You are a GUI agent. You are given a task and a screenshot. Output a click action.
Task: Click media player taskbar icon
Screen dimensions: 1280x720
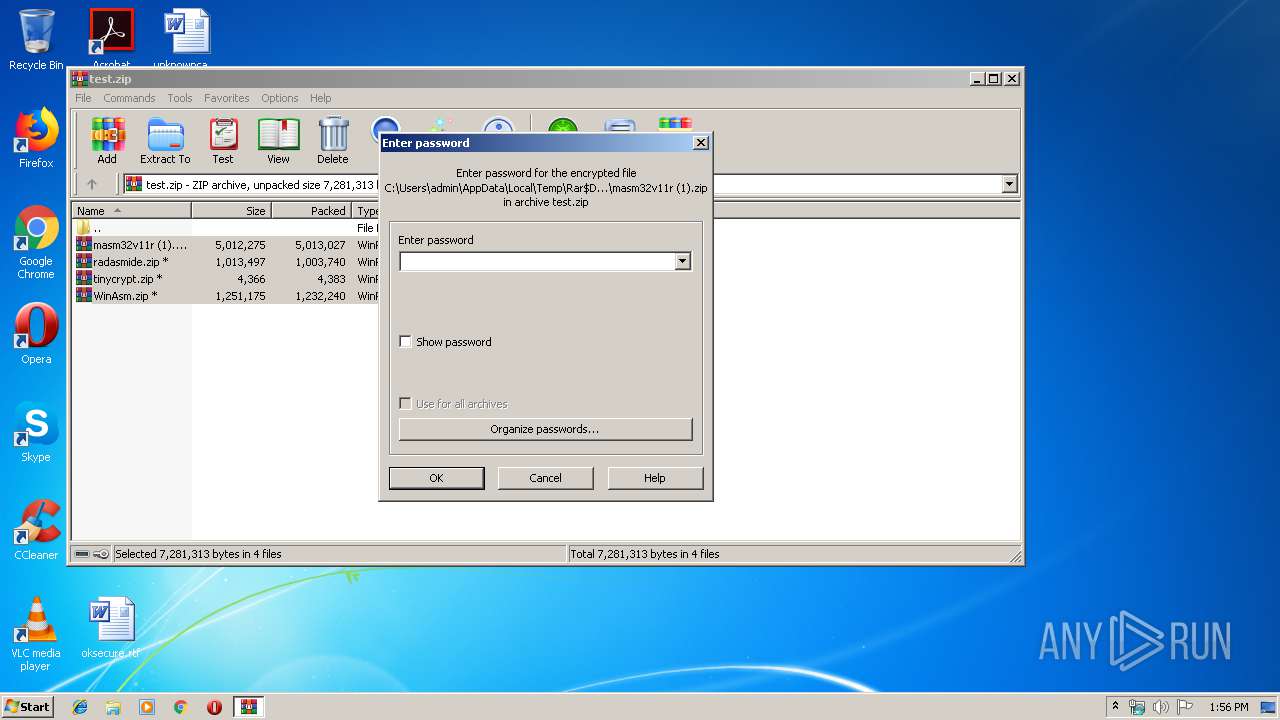pyautogui.click(x=147, y=707)
